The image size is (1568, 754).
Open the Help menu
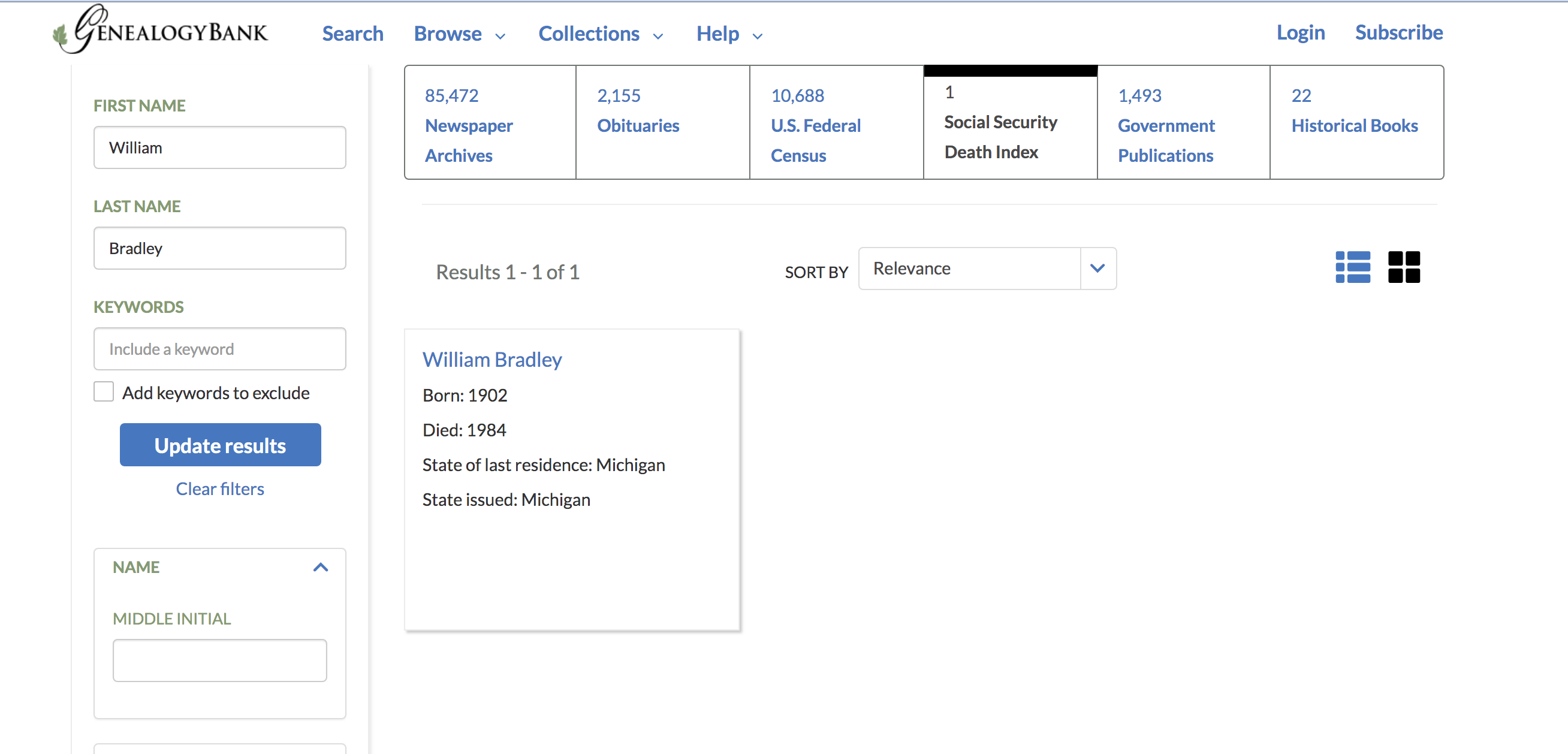[x=729, y=34]
